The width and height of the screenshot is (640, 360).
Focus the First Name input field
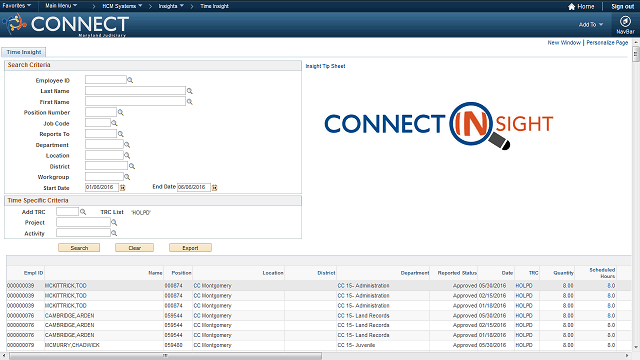135,101
